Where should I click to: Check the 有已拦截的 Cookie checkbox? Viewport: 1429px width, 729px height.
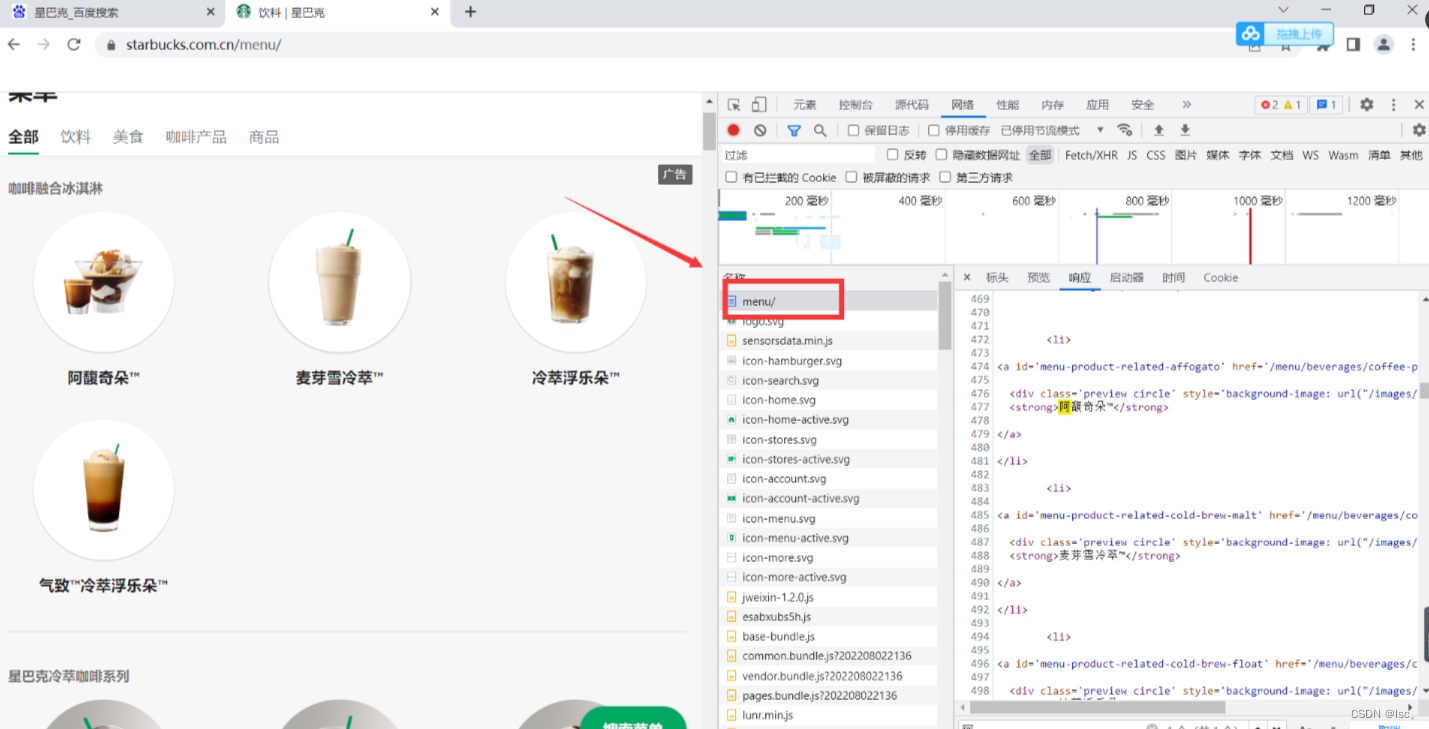click(x=731, y=177)
